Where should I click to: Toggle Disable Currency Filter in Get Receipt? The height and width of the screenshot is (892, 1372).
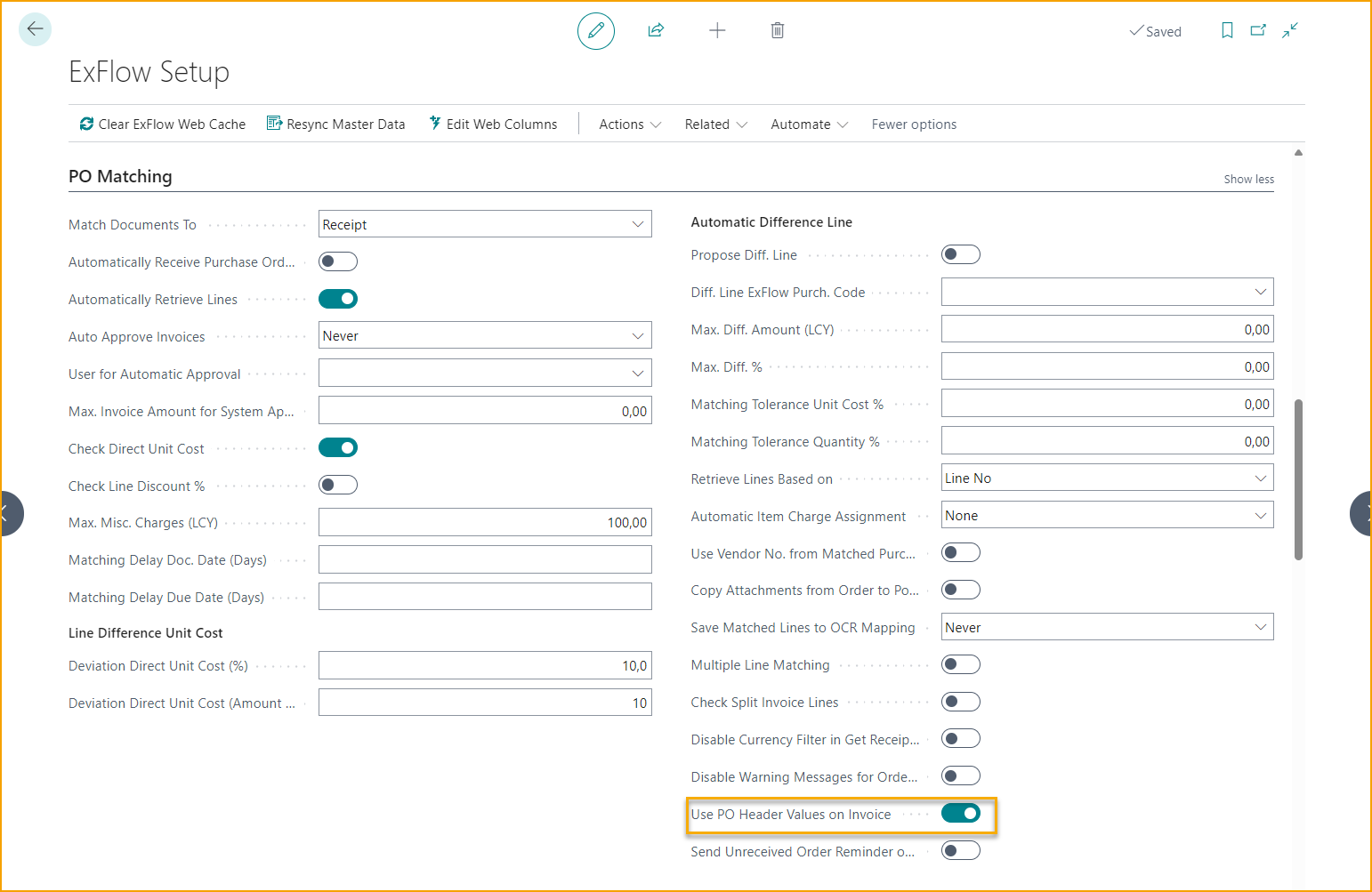pyautogui.click(x=961, y=738)
